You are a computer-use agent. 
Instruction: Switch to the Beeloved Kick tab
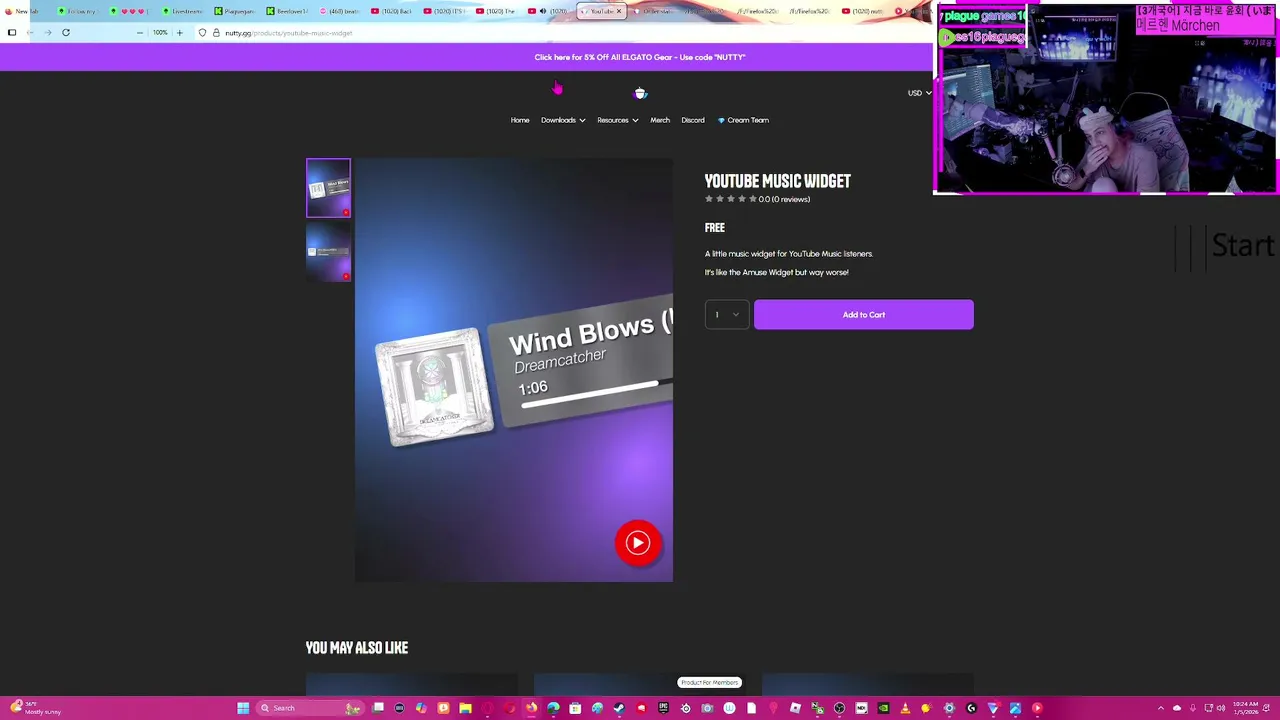pyautogui.click(x=286, y=11)
